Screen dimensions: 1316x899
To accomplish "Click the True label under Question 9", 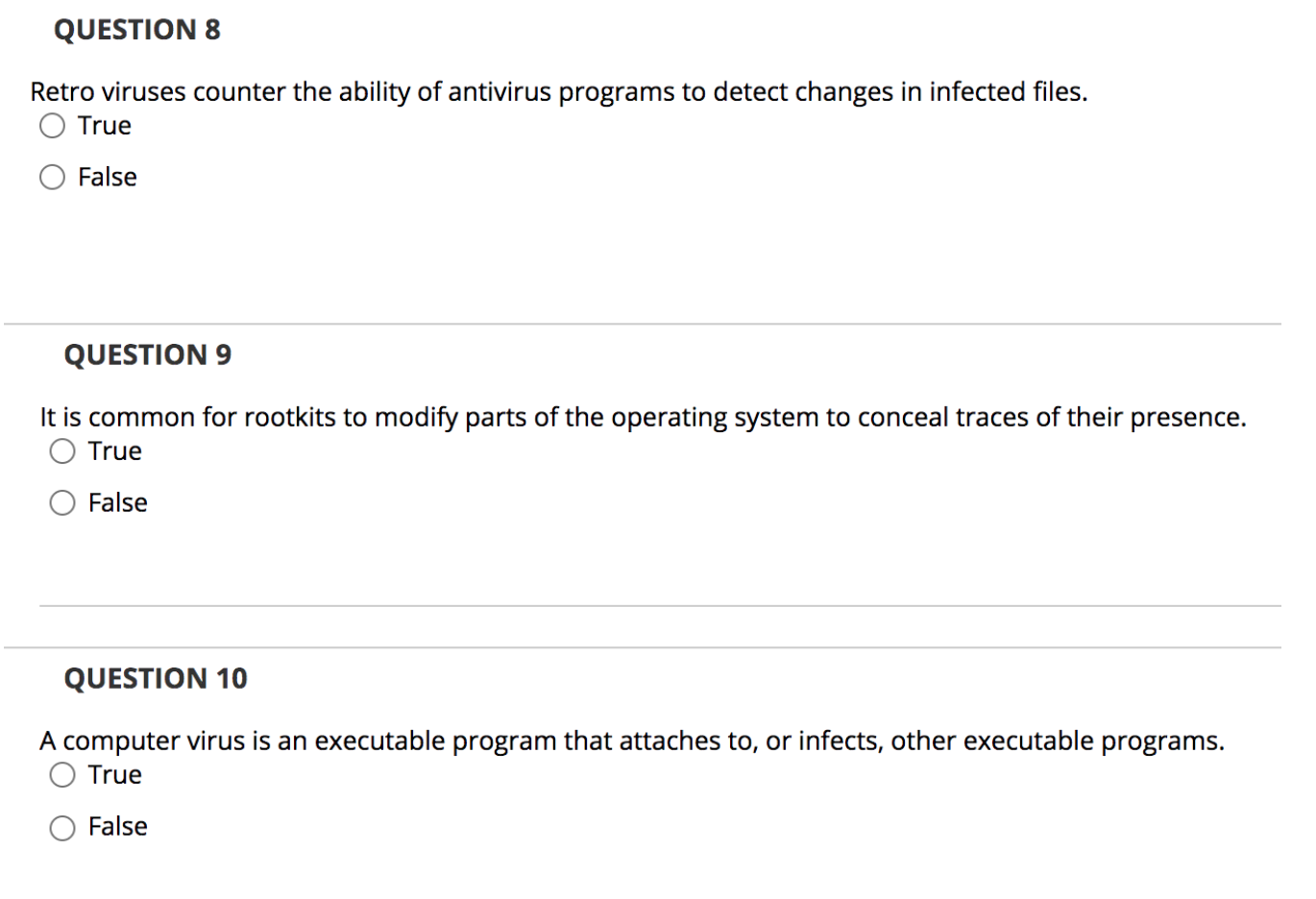I will pyautogui.click(x=114, y=449).
